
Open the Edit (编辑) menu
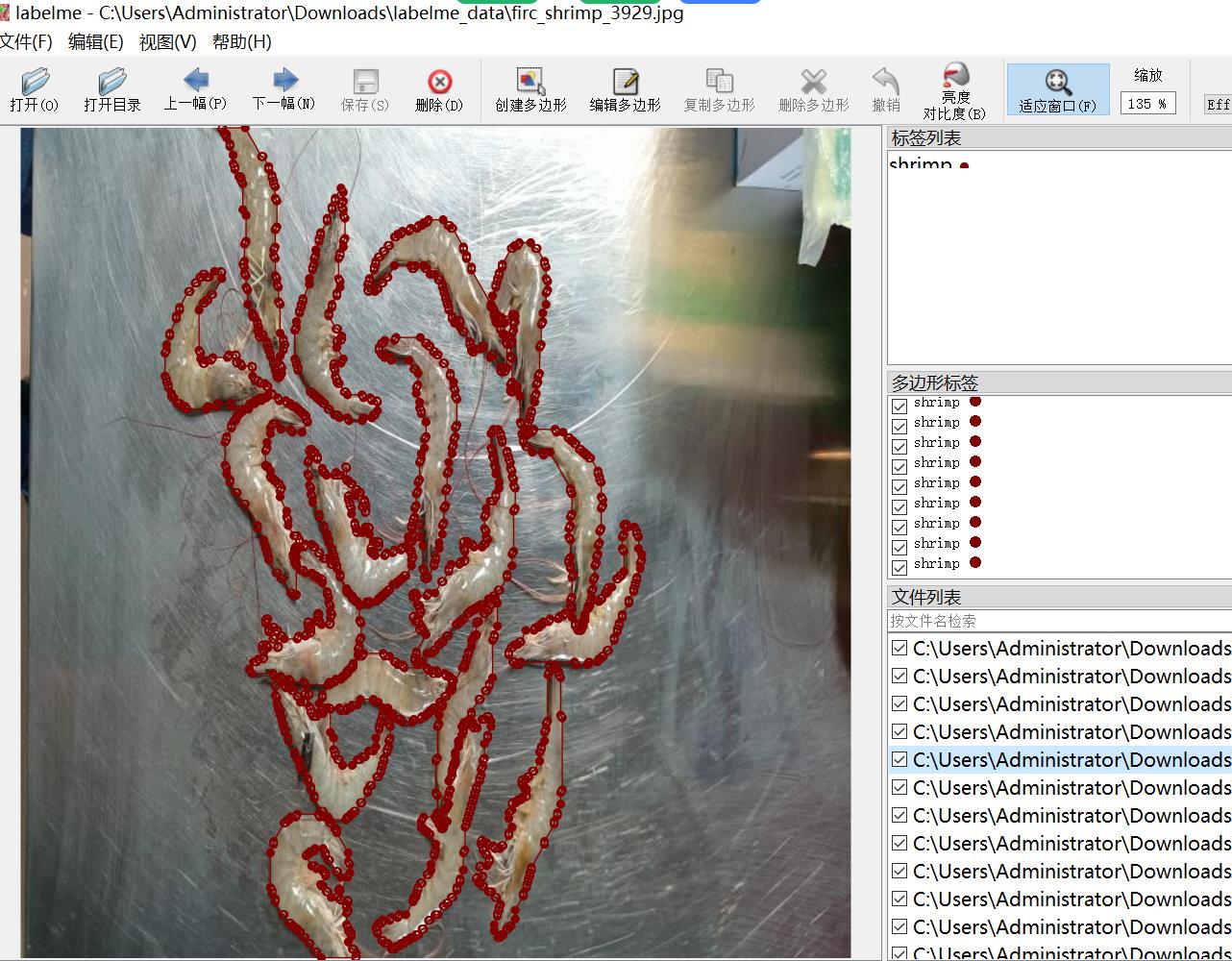(x=95, y=42)
